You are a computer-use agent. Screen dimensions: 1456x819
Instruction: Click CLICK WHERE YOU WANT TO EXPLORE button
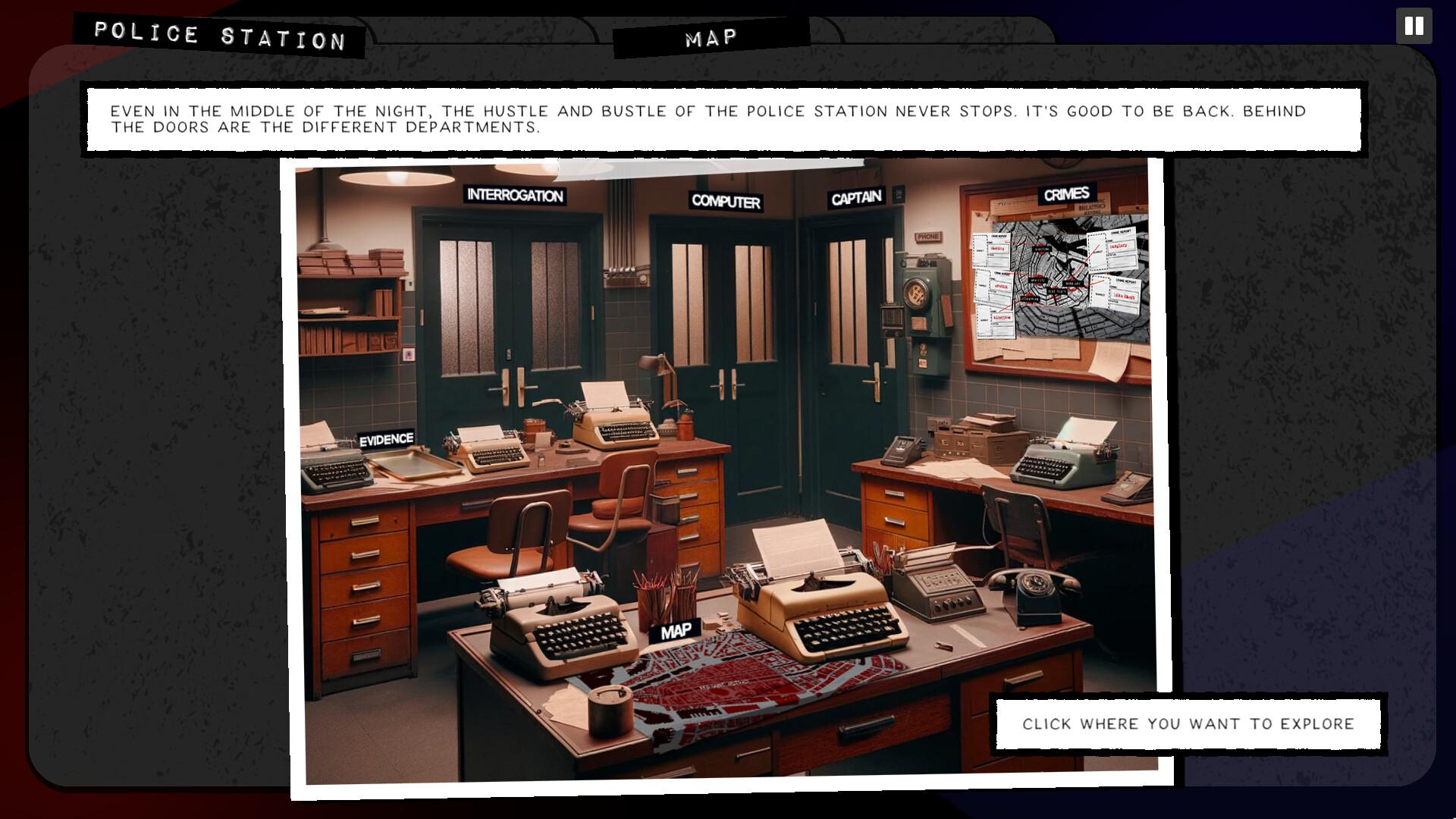pos(1188,723)
